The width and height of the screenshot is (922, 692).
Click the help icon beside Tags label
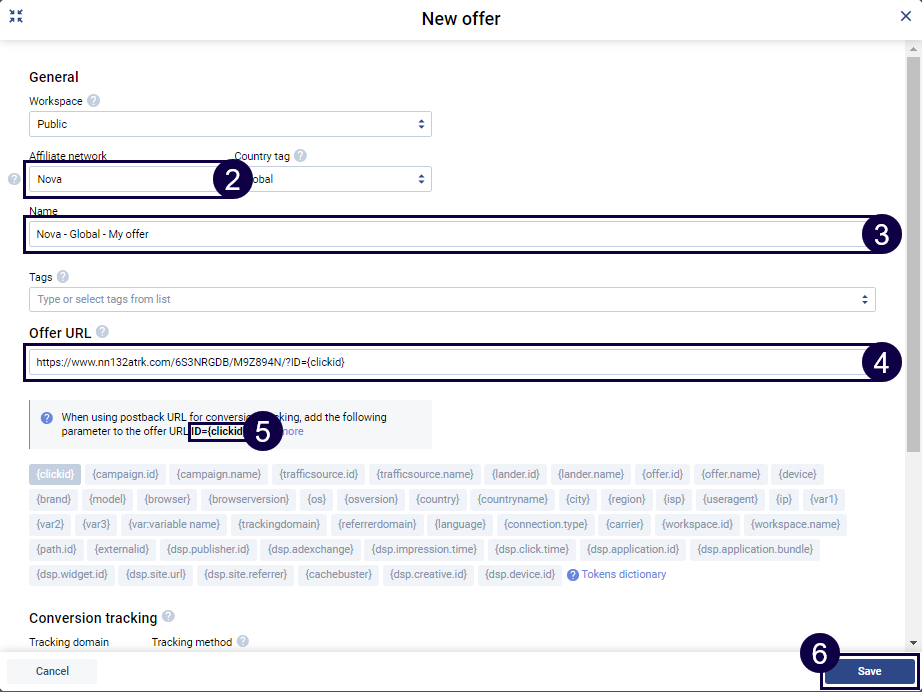point(63,277)
